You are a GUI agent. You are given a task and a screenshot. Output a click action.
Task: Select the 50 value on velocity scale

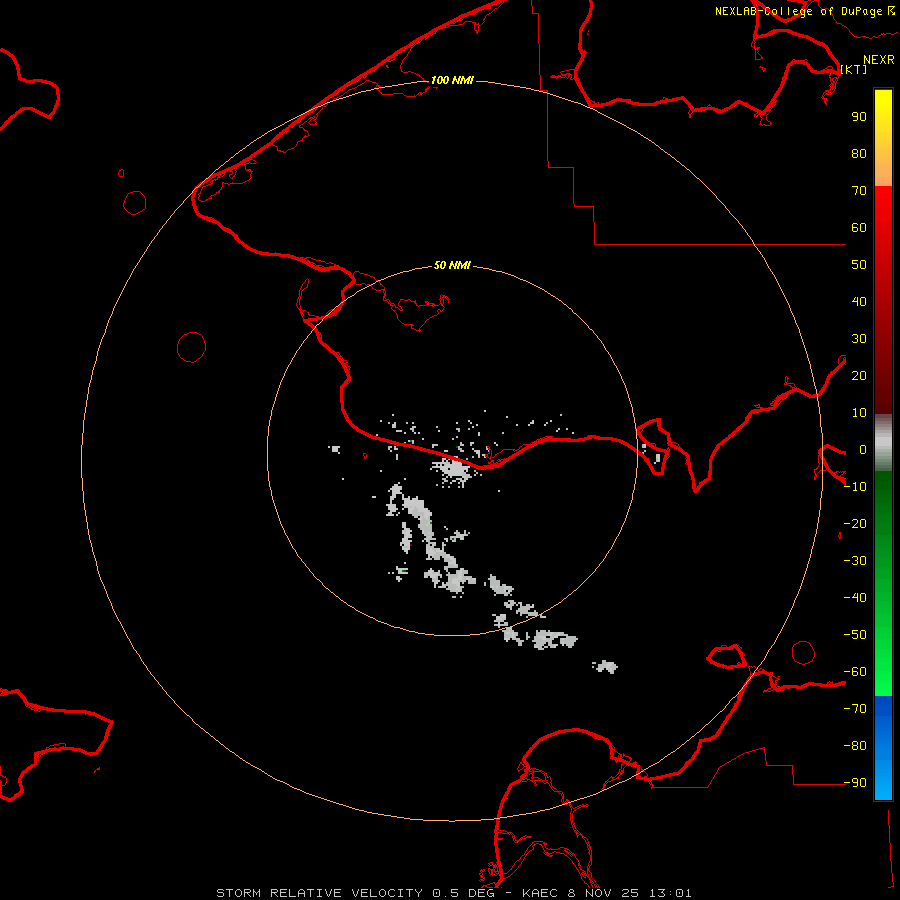tap(859, 265)
